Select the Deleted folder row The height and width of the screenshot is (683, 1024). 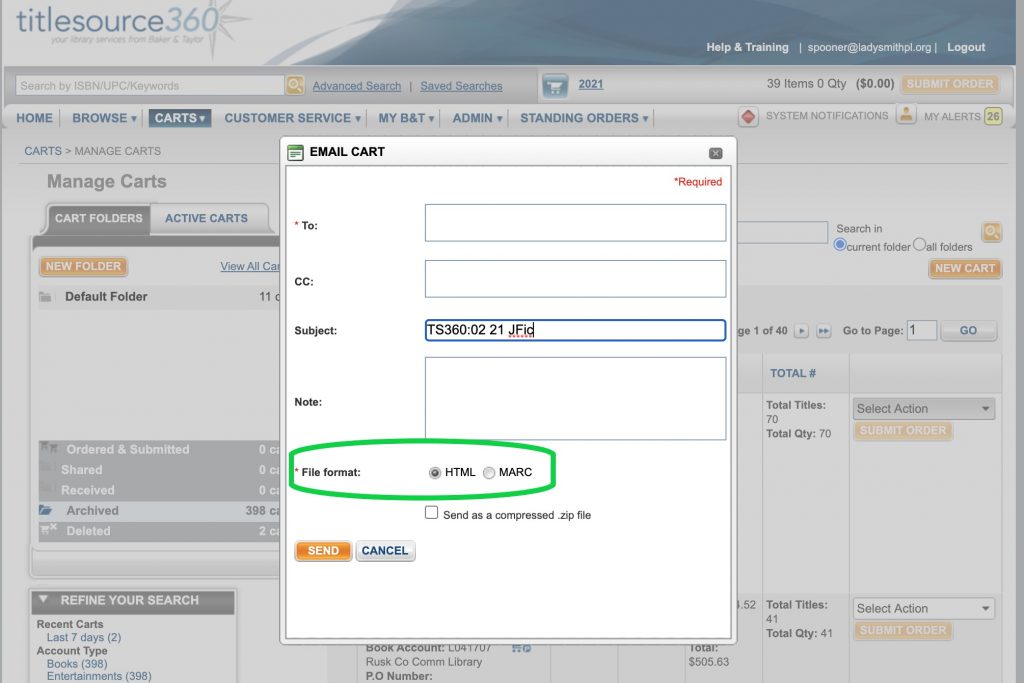159,531
